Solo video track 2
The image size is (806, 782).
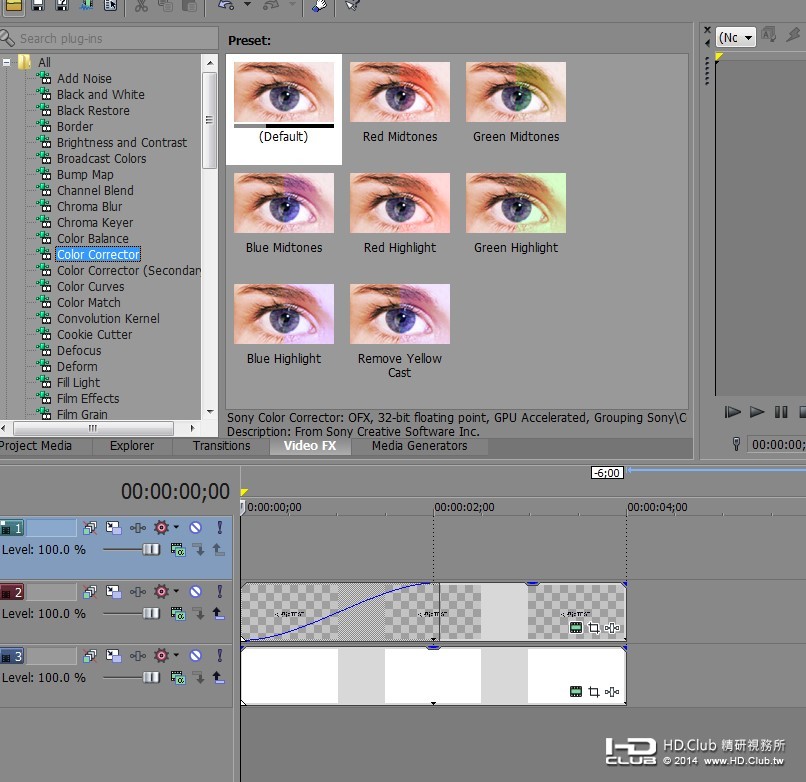click(x=219, y=592)
